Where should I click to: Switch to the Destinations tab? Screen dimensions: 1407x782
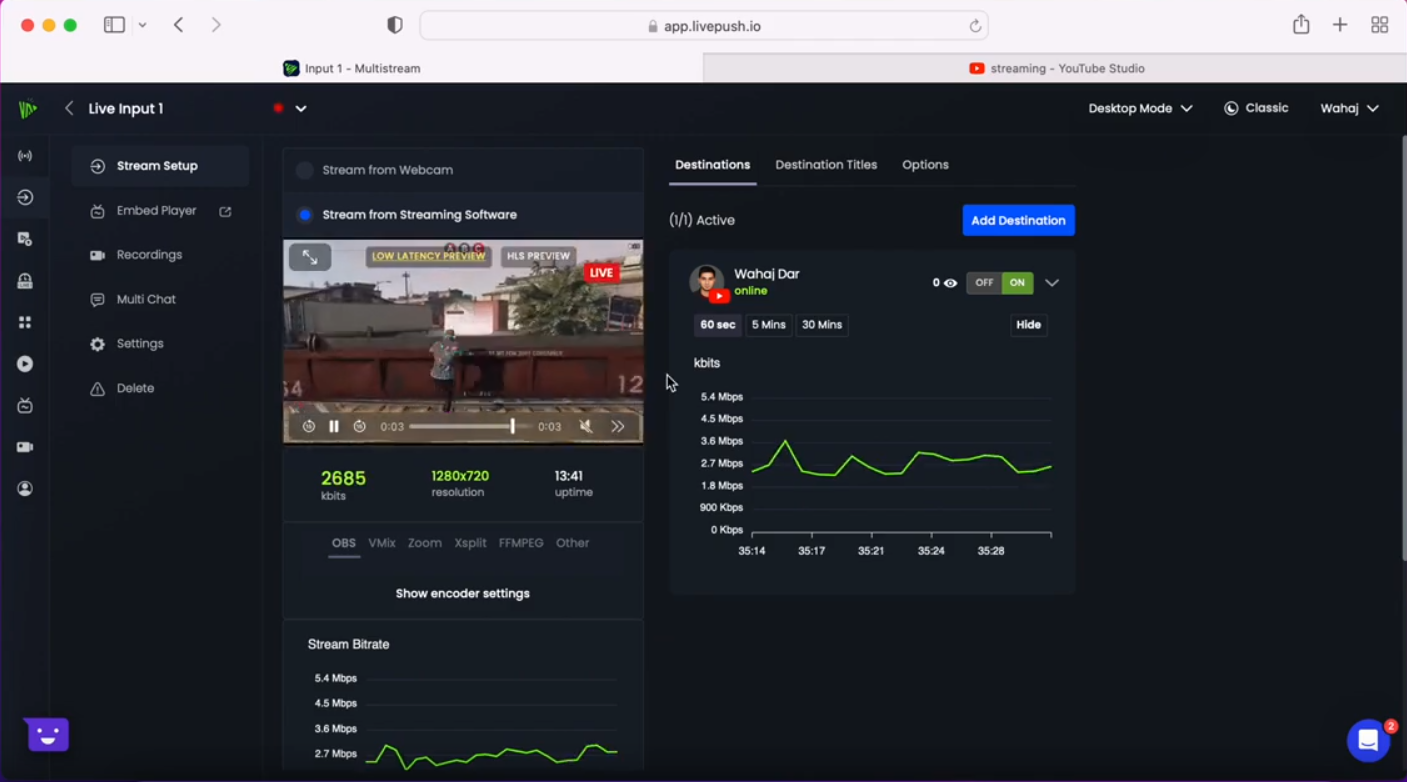pyautogui.click(x=712, y=165)
